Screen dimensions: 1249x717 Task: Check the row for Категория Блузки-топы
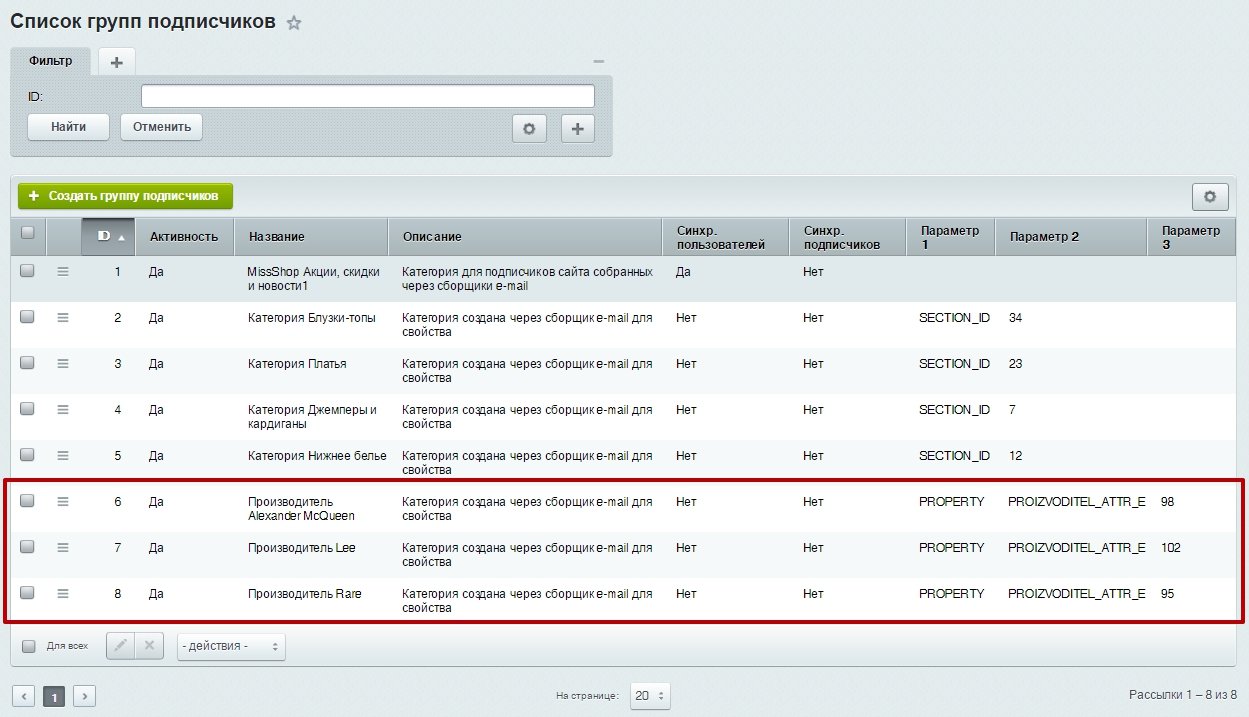[28, 316]
